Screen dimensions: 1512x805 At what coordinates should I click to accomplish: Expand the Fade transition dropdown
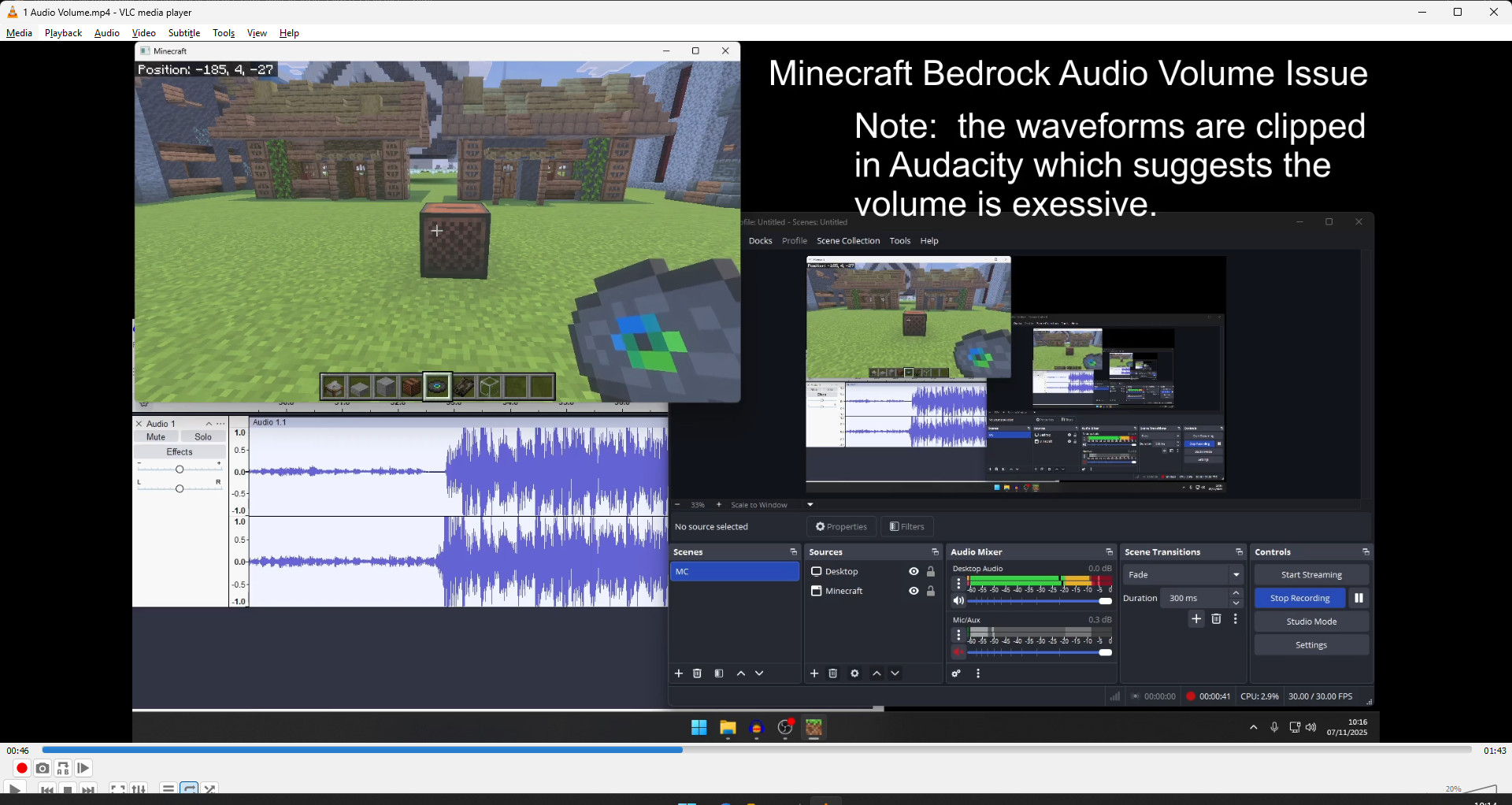tap(1236, 575)
